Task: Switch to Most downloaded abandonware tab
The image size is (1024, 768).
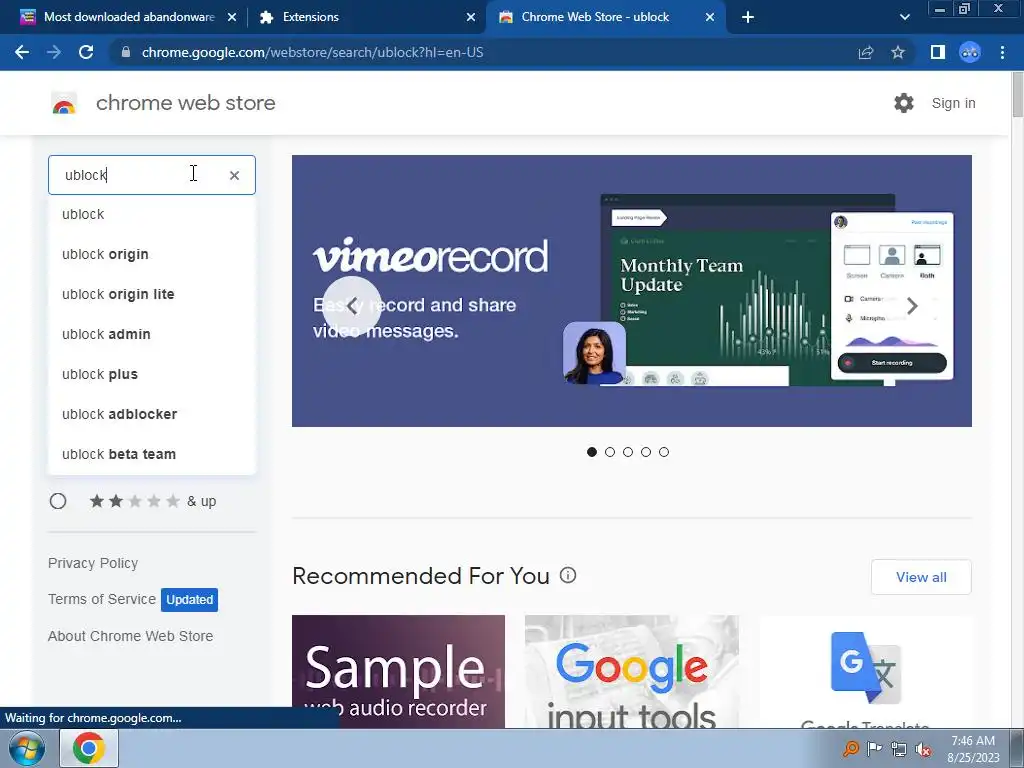Action: [128, 17]
